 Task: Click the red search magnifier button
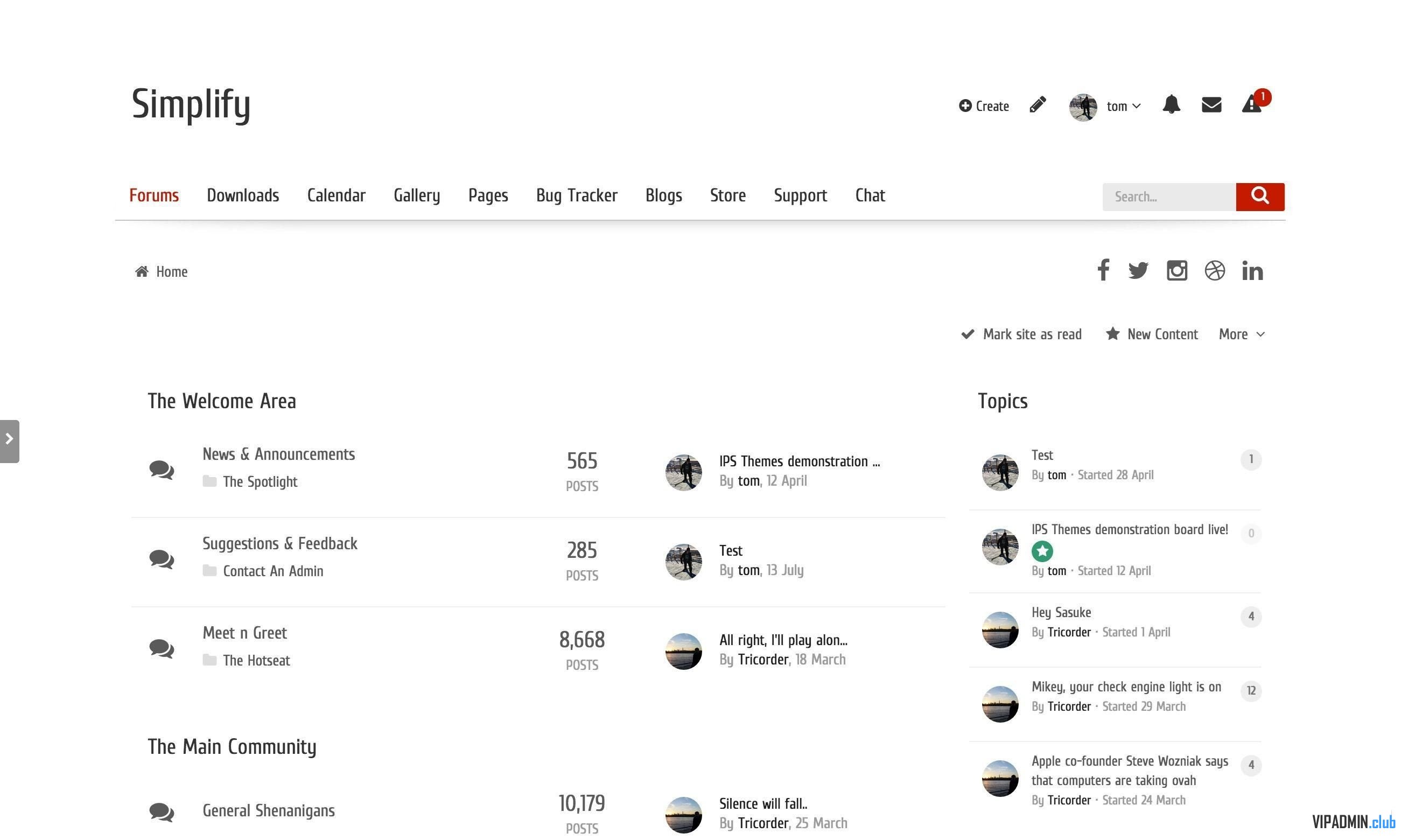[x=1259, y=197]
